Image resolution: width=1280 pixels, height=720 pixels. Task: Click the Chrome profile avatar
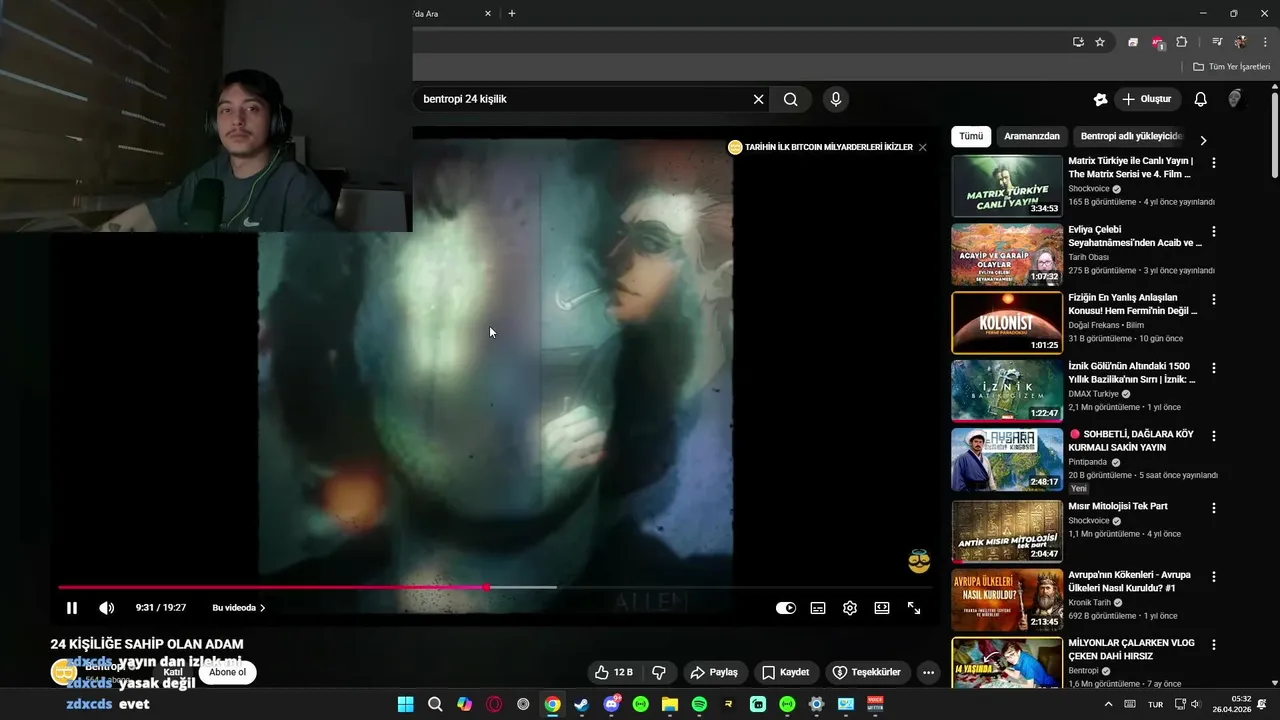[x=1241, y=42]
